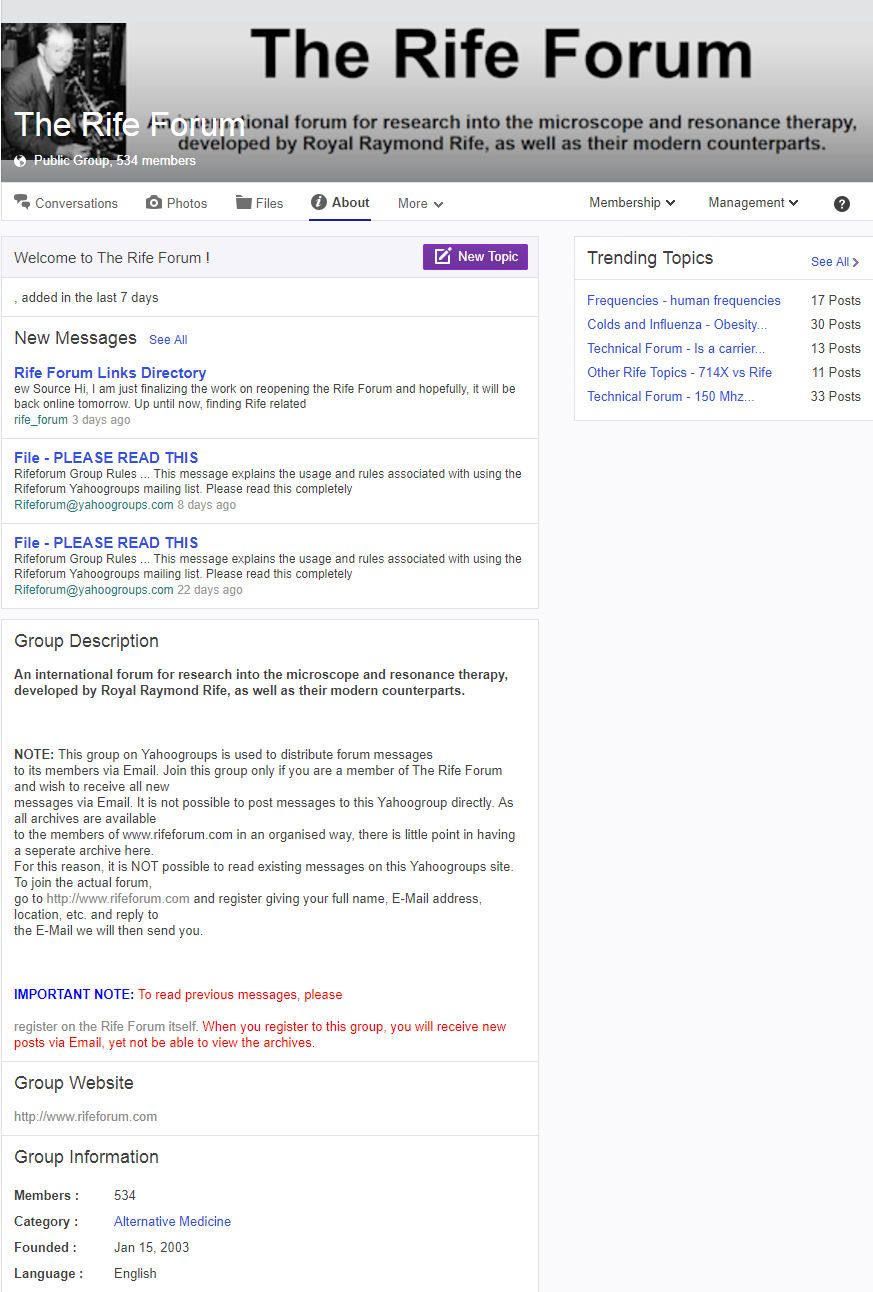Click the founded date Jan 15, 2003
Viewport: 873px width, 1292px height.
click(x=152, y=1248)
